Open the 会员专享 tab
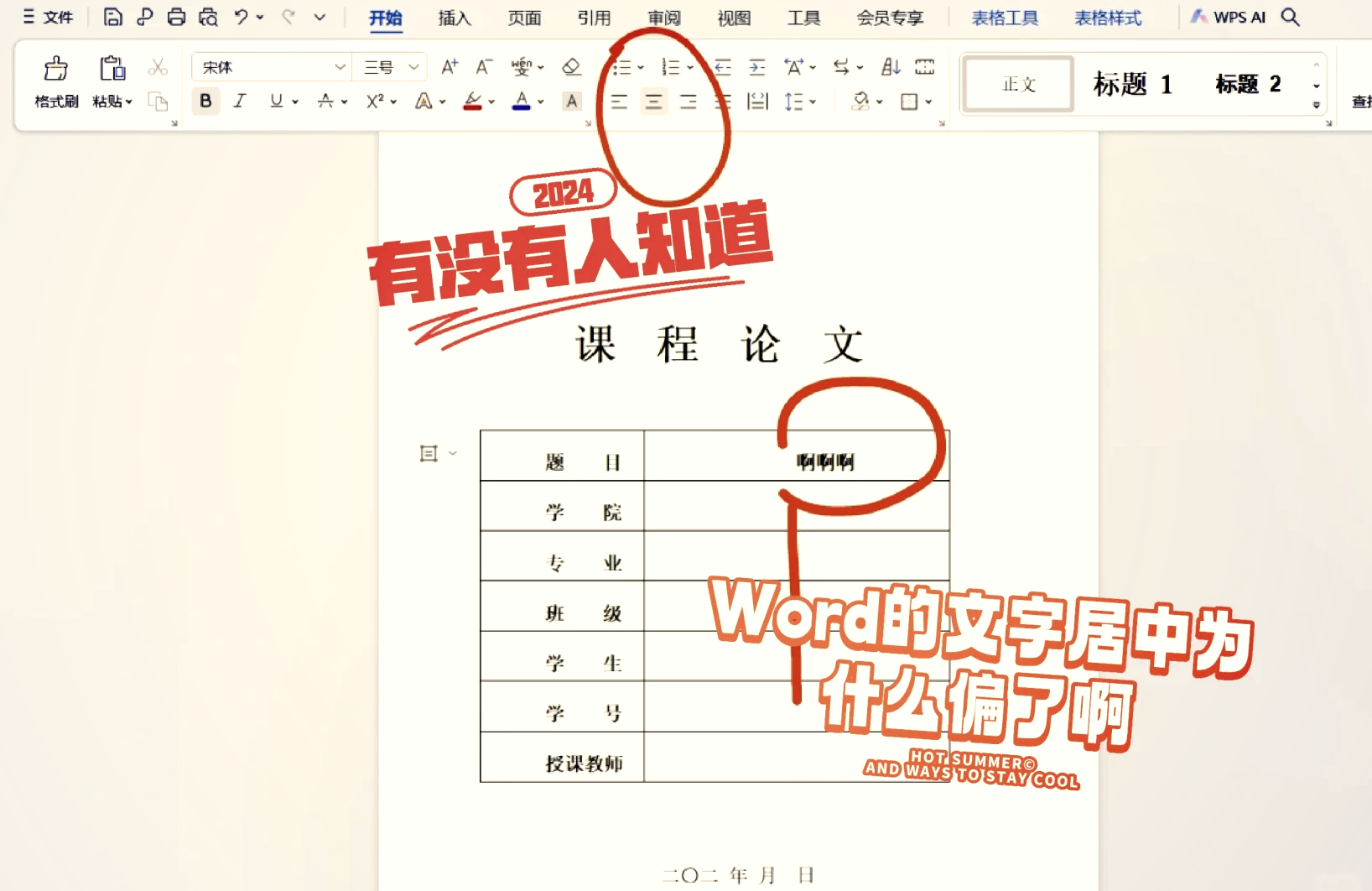 (x=890, y=18)
